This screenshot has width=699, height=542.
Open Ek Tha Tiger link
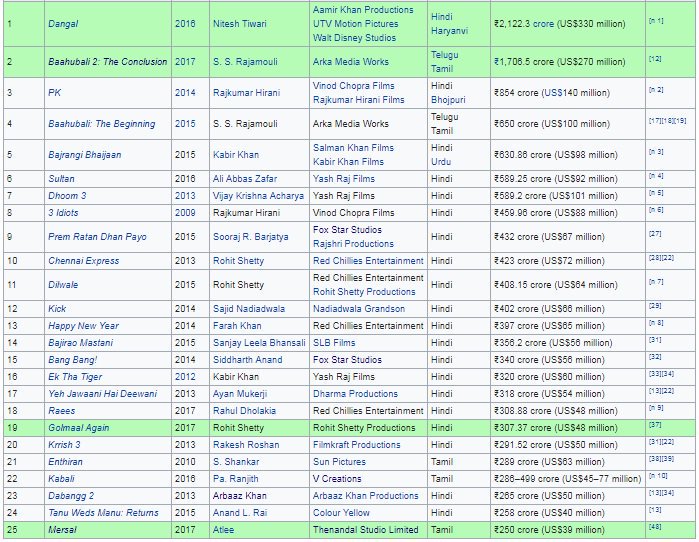[x=75, y=377]
